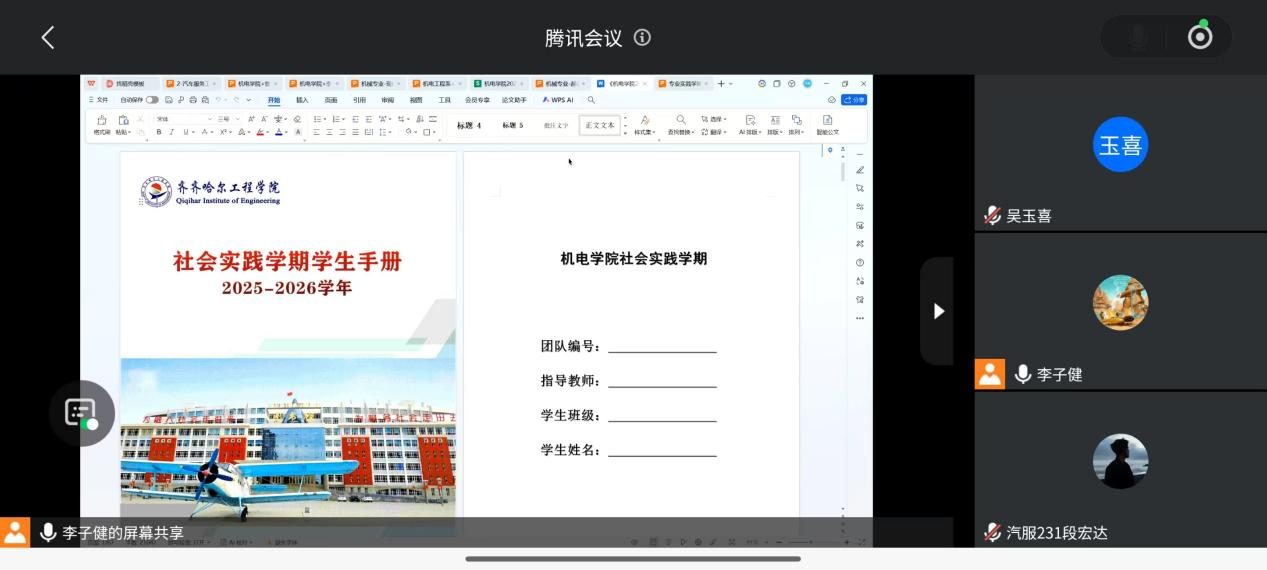Select the font color red underline swatch
This screenshot has height=570, width=1267.
tap(260, 132)
